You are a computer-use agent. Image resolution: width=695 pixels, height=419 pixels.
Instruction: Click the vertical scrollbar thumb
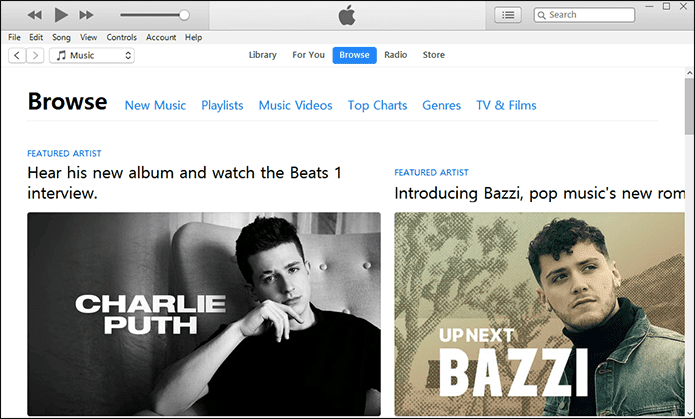tap(689, 106)
